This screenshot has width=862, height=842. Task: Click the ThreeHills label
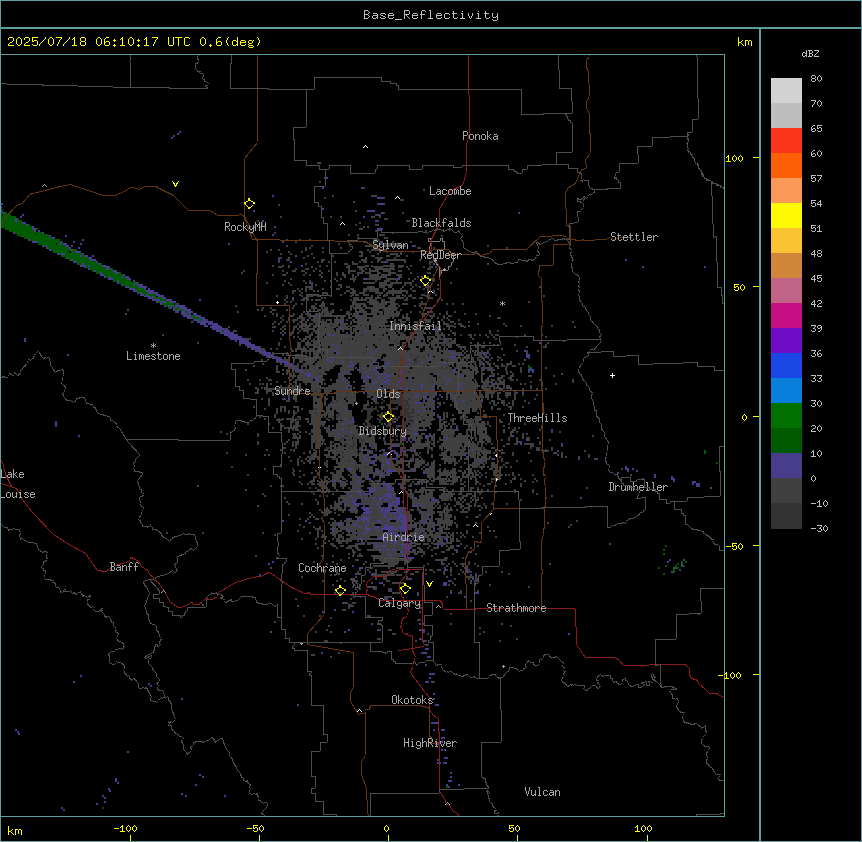click(537, 418)
